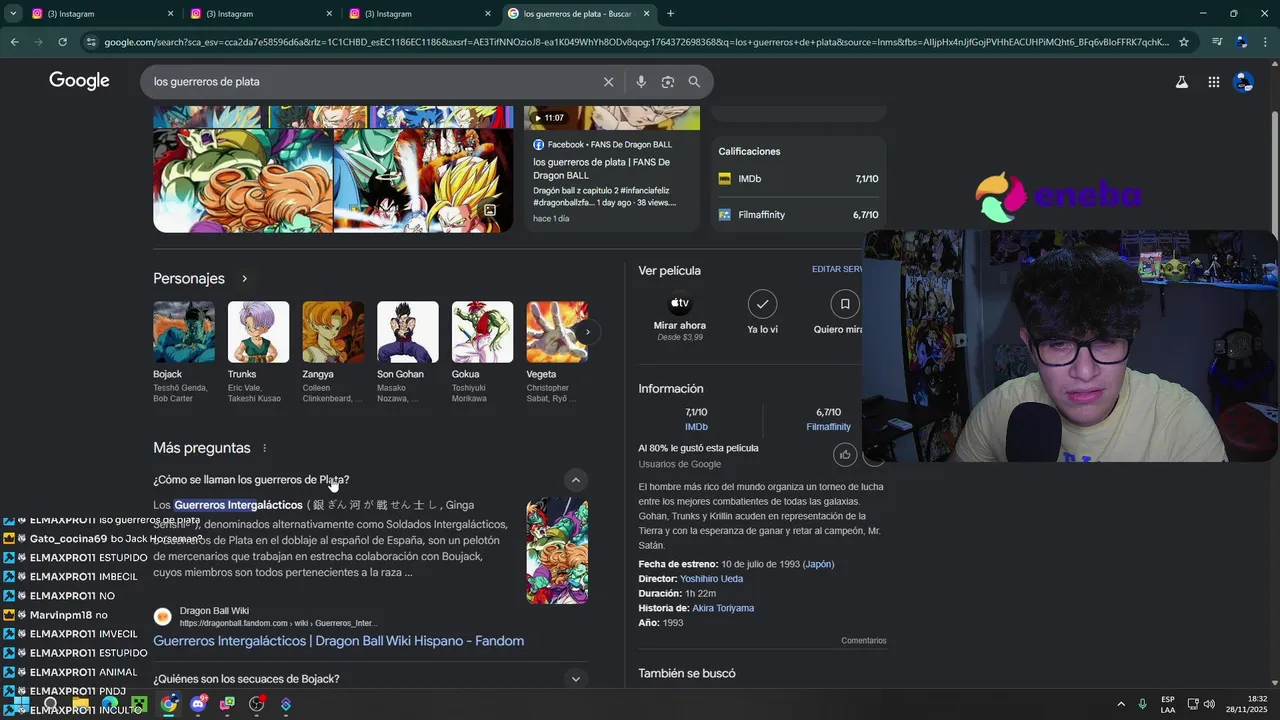Go back to the previous page
Screen dimensions: 1280x720
[x=14, y=42]
